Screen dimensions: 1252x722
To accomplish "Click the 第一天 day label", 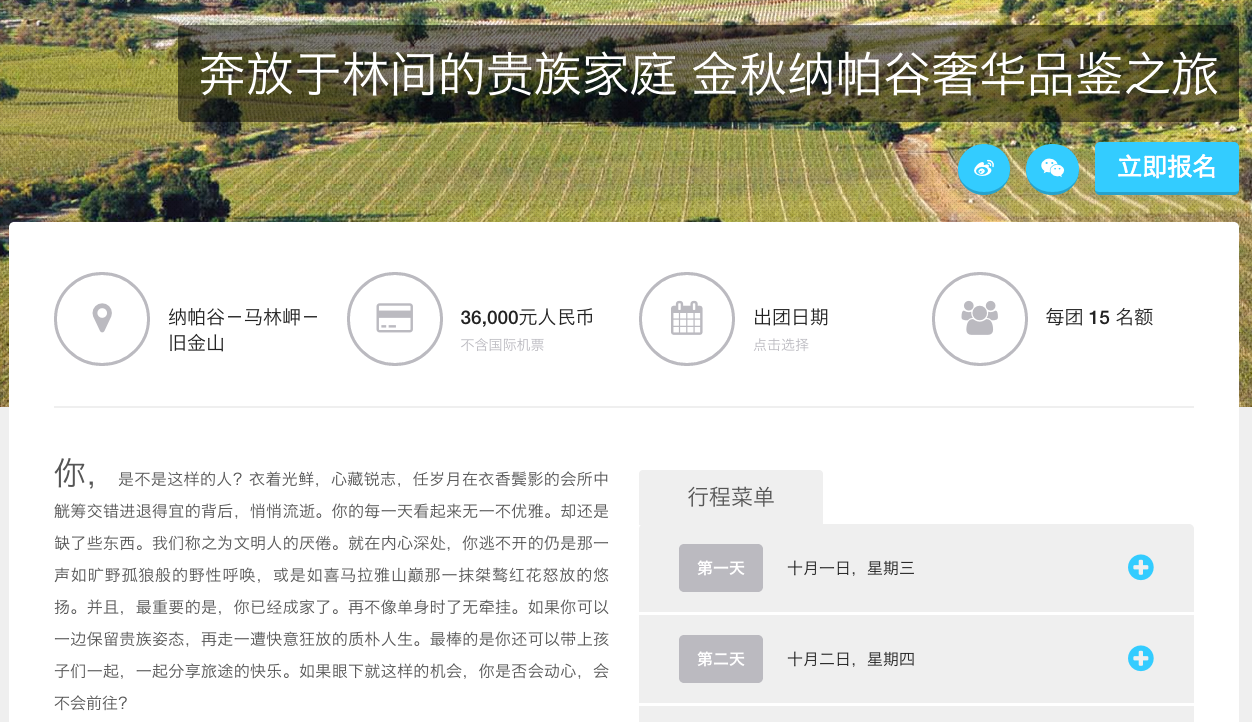I will click(x=721, y=568).
